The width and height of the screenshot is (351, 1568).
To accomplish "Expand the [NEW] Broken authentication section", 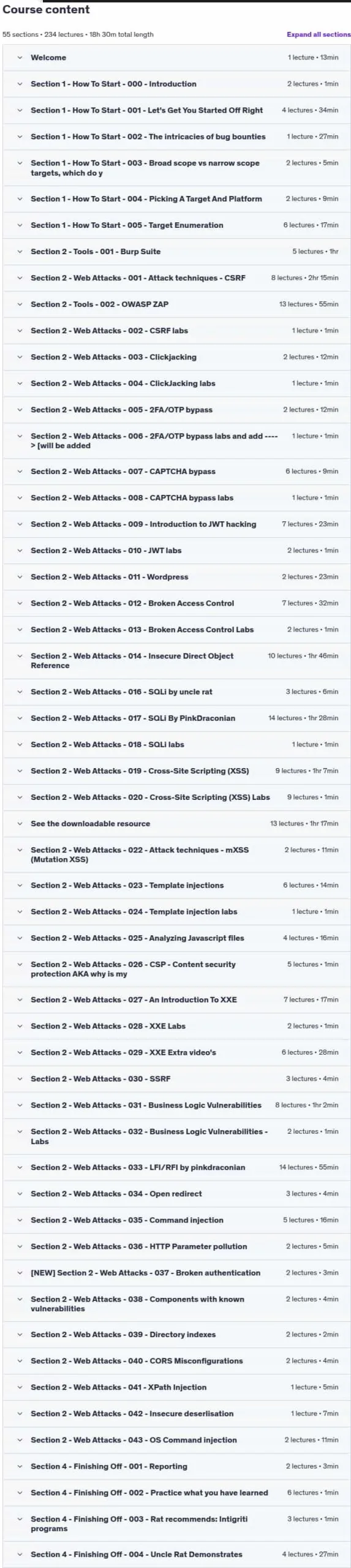I will point(176,1273).
